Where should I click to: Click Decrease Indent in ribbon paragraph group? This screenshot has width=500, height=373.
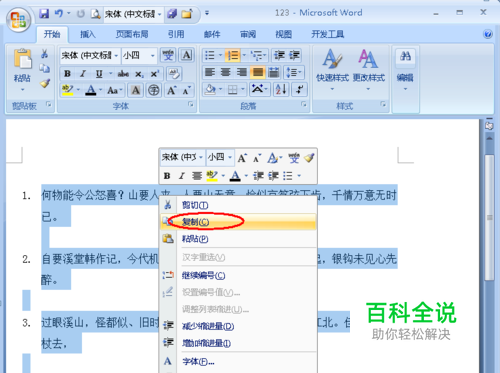279,55
